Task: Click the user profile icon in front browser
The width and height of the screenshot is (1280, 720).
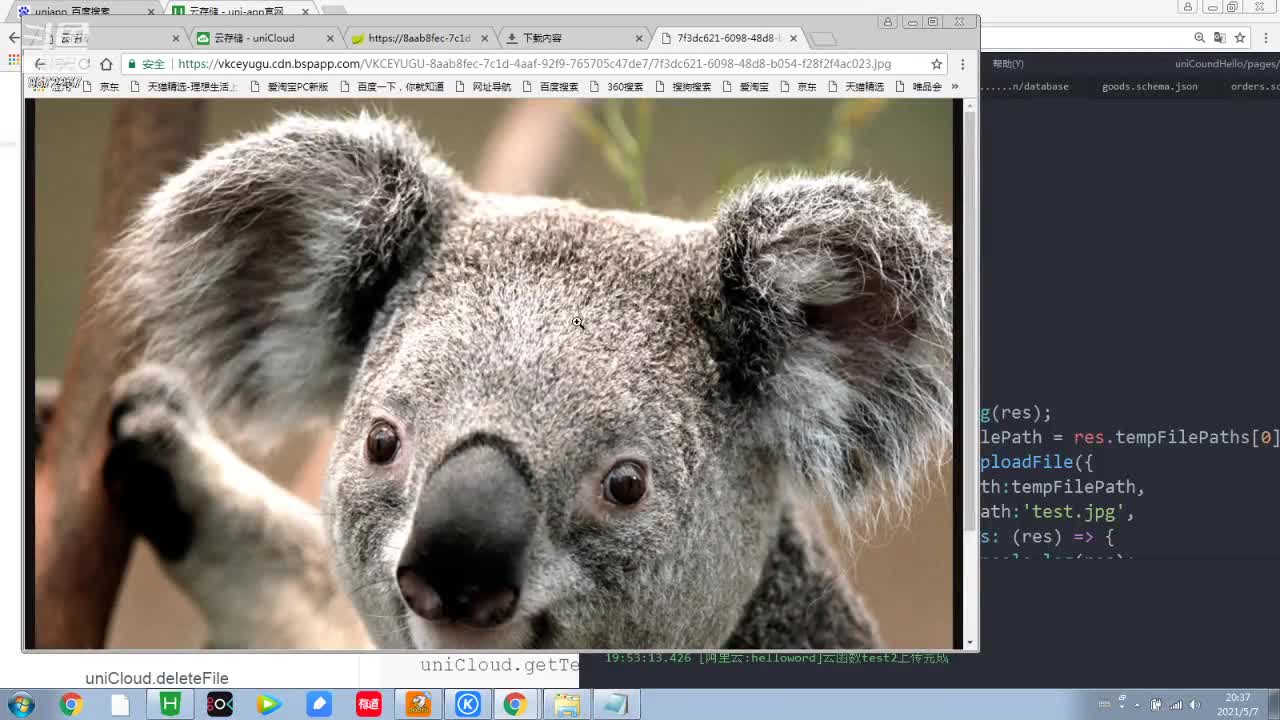Action: point(887,22)
